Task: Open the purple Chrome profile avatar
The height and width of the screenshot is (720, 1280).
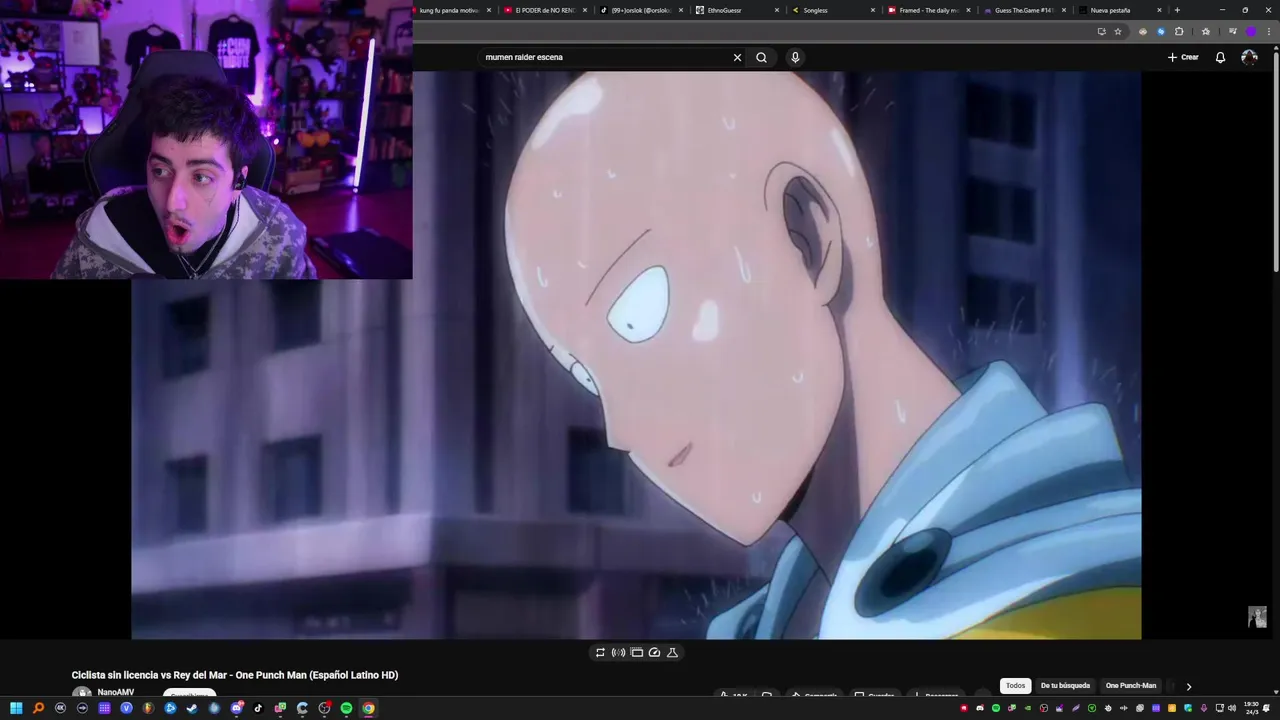Action: tap(1250, 31)
